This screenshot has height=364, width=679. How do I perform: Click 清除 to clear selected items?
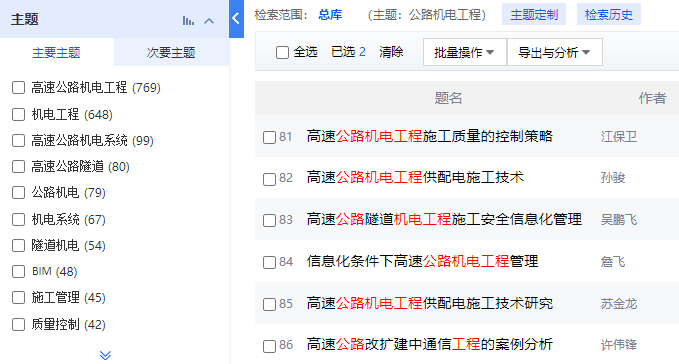(x=391, y=52)
